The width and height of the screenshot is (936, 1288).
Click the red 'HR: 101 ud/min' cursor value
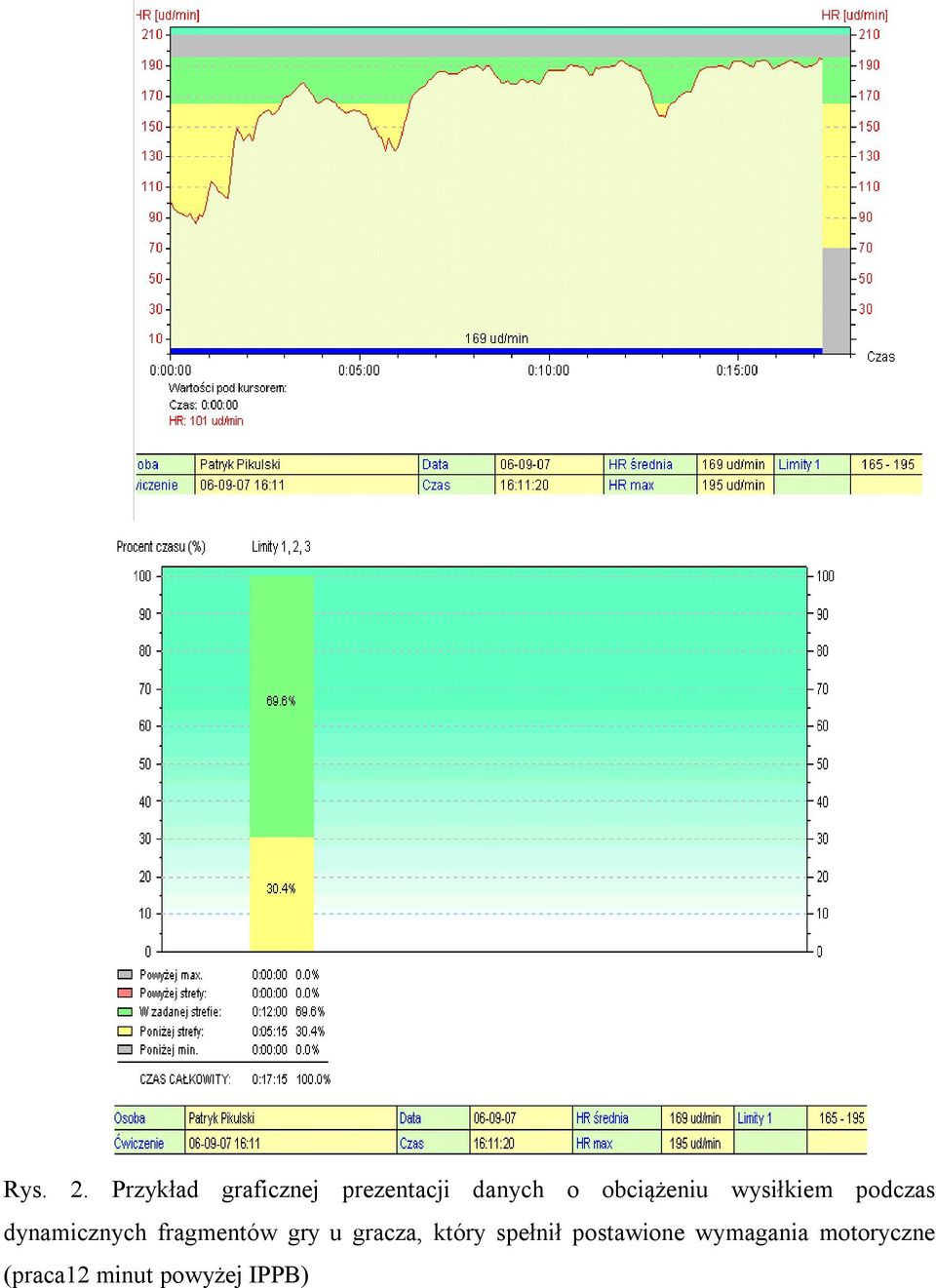pos(206,421)
